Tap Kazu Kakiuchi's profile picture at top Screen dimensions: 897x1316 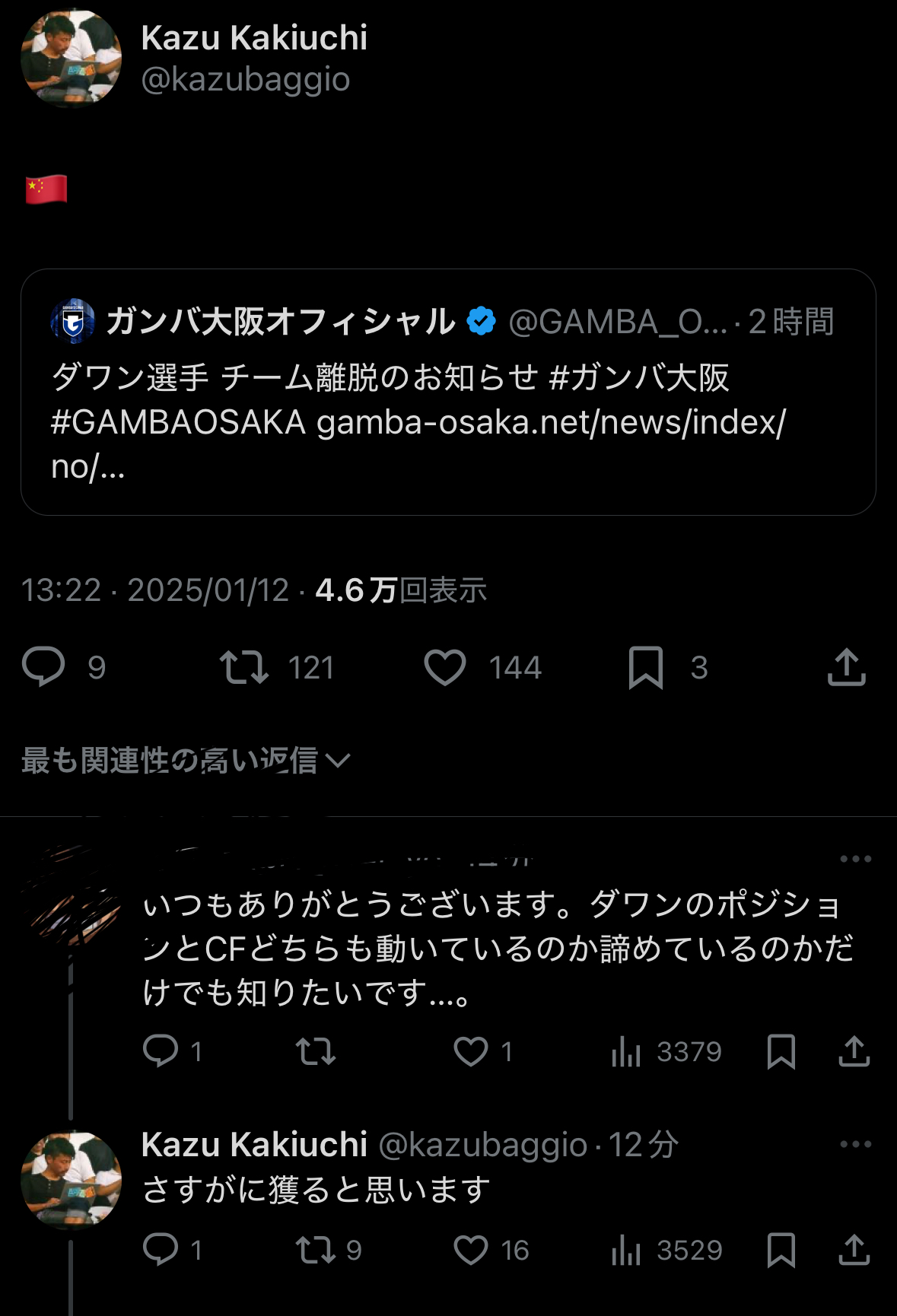tap(71, 58)
